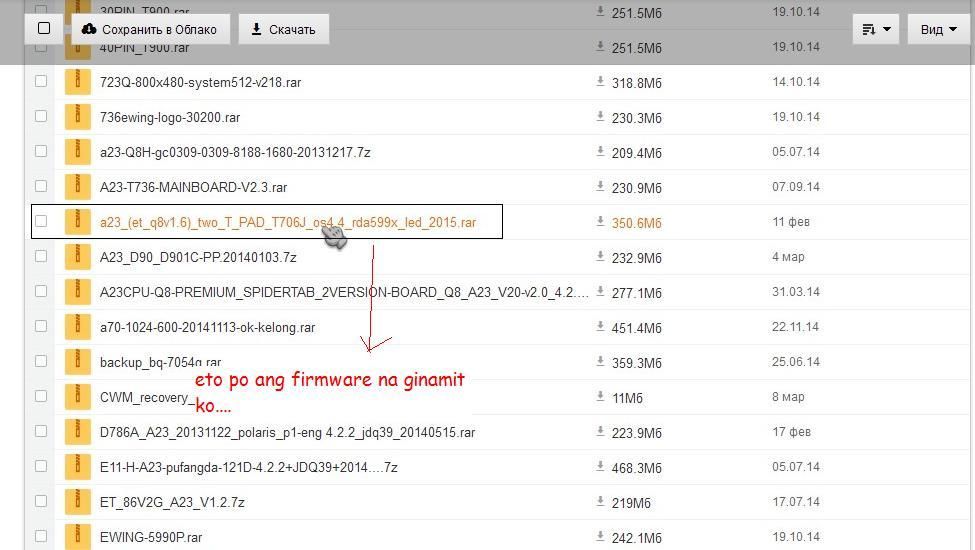Expand the Вид view dropdown
The width and height of the screenshot is (975, 550).
[x=938, y=29]
